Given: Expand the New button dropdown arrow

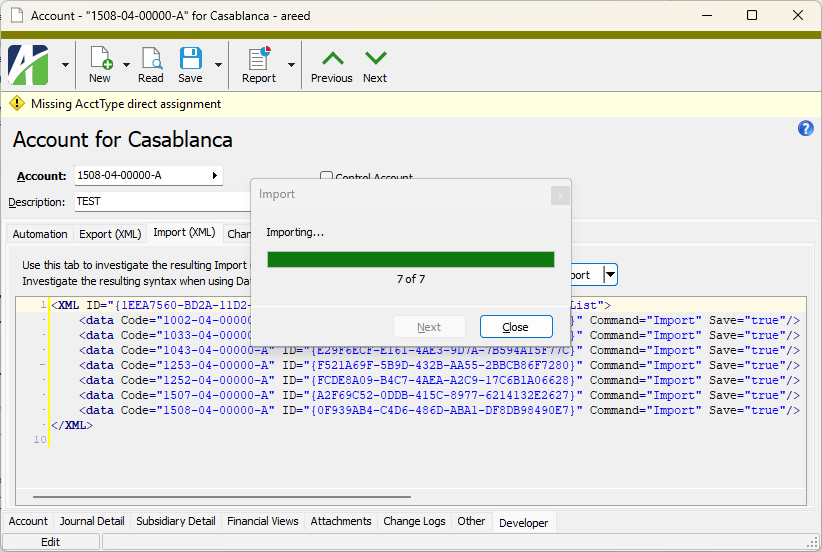Looking at the screenshot, I should click(x=126, y=65).
